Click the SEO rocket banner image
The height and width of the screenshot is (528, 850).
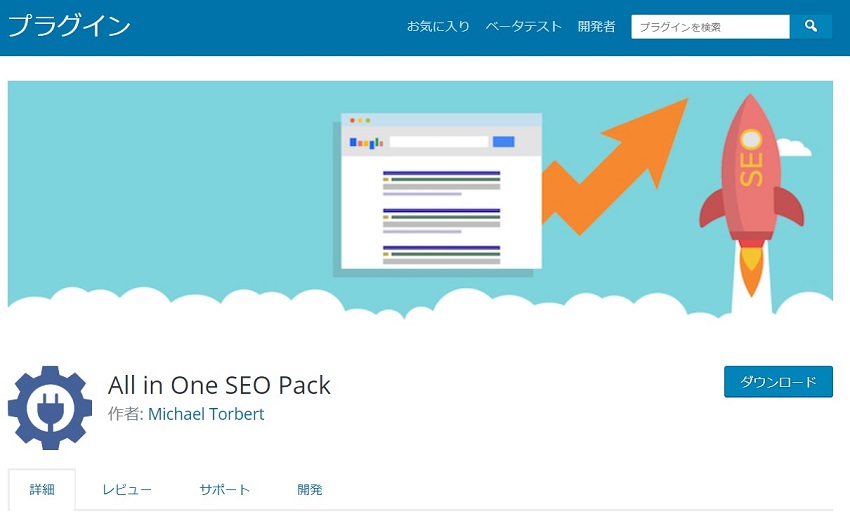[420, 201]
